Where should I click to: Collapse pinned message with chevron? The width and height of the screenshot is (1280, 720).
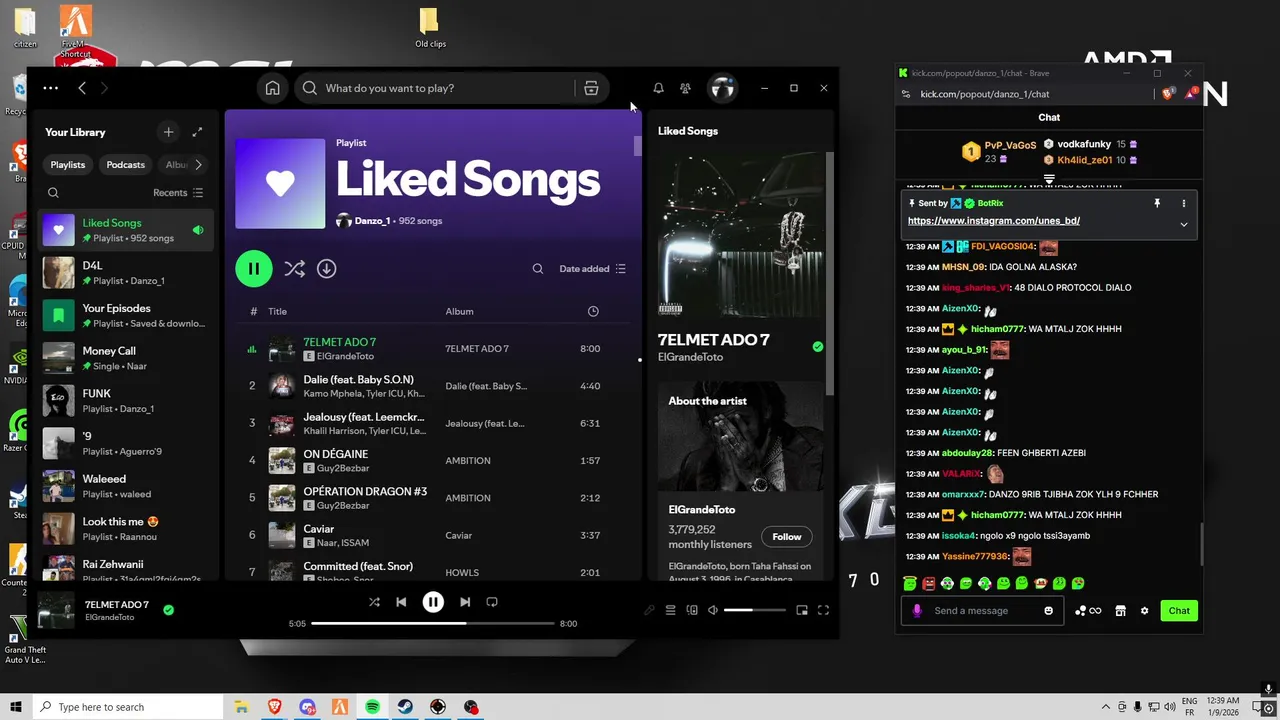point(1184,224)
